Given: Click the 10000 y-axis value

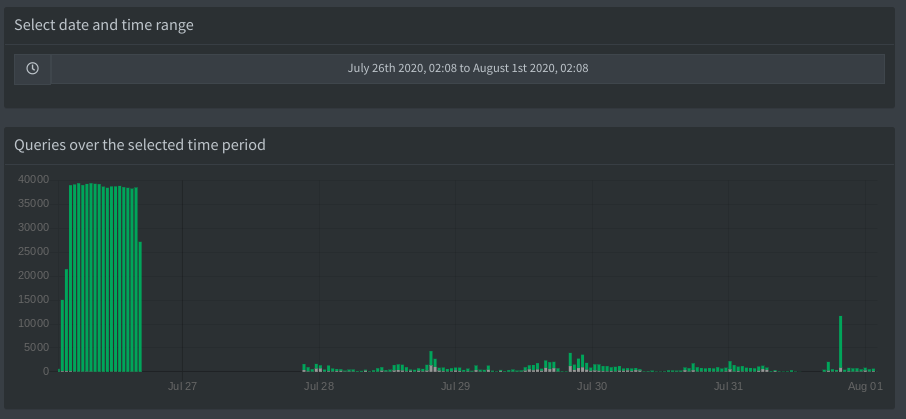Looking at the screenshot, I should click(x=34, y=324).
